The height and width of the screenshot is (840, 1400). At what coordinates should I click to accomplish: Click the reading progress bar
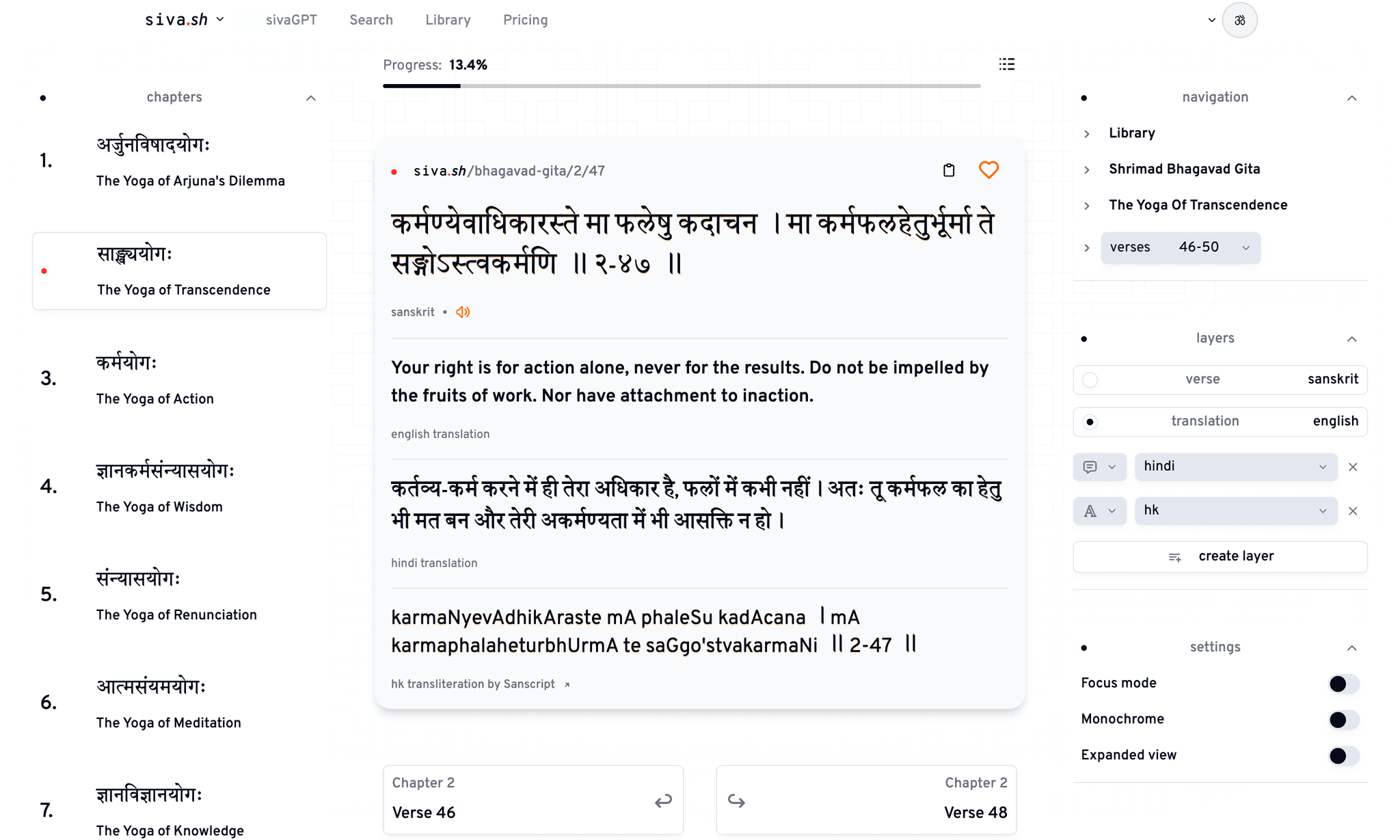click(x=682, y=86)
